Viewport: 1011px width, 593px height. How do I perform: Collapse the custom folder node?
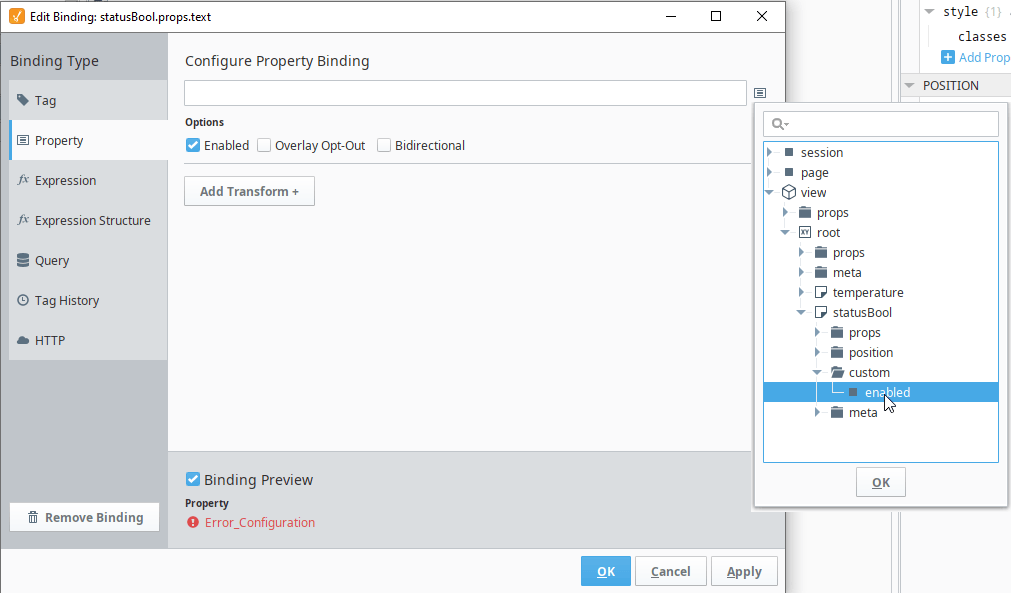click(x=817, y=372)
